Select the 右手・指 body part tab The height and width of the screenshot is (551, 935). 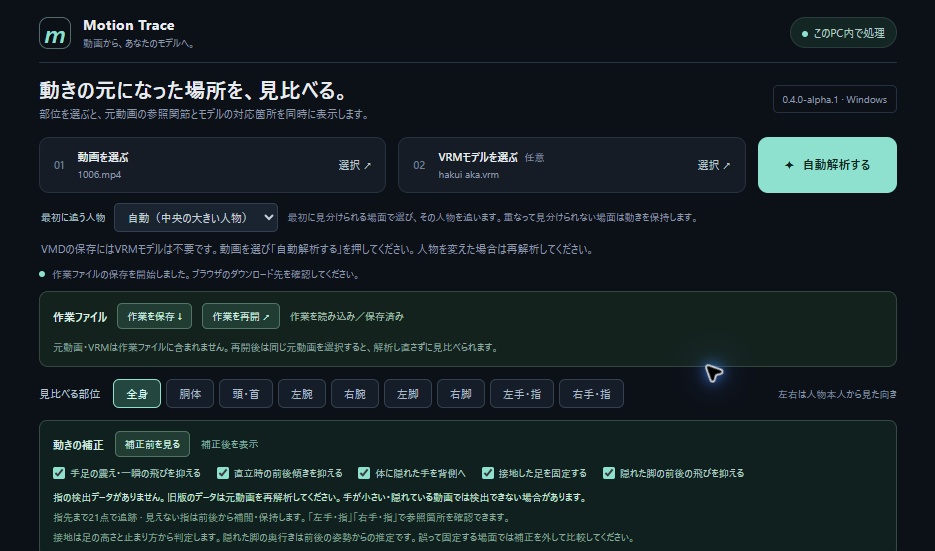[x=592, y=394]
